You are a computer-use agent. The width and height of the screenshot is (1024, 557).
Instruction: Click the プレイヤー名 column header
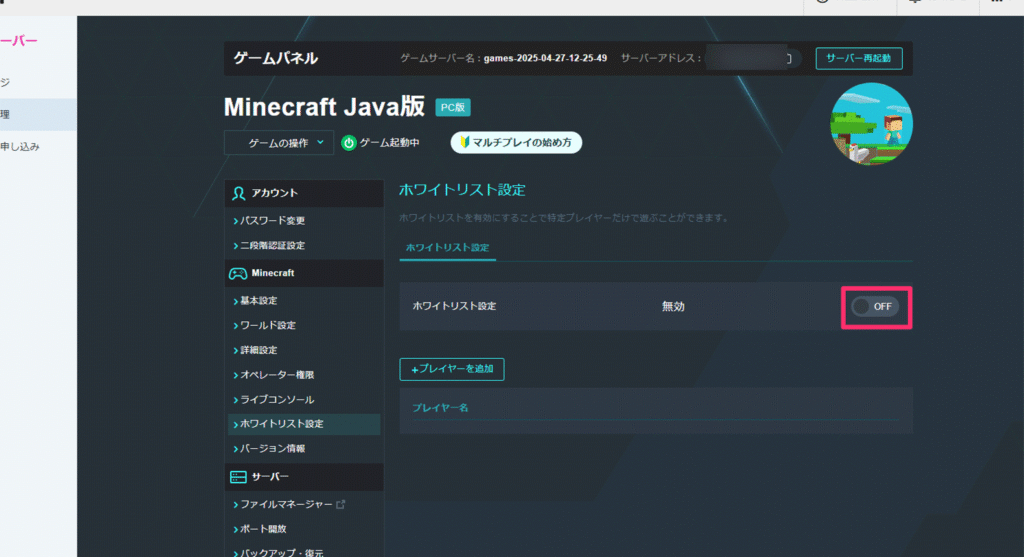pyautogui.click(x=440, y=407)
